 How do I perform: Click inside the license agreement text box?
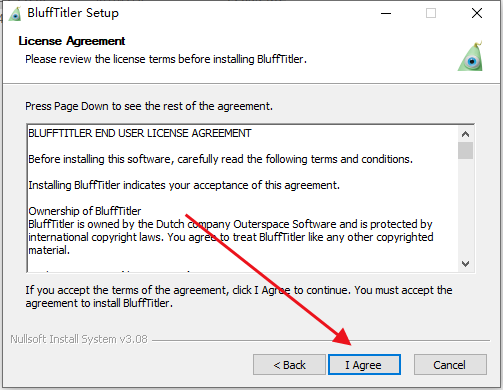tap(243, 198)
